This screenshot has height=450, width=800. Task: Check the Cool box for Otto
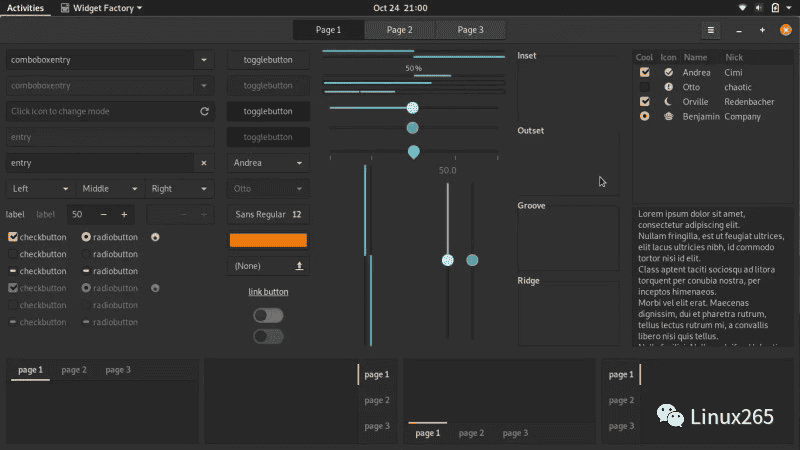645,87
